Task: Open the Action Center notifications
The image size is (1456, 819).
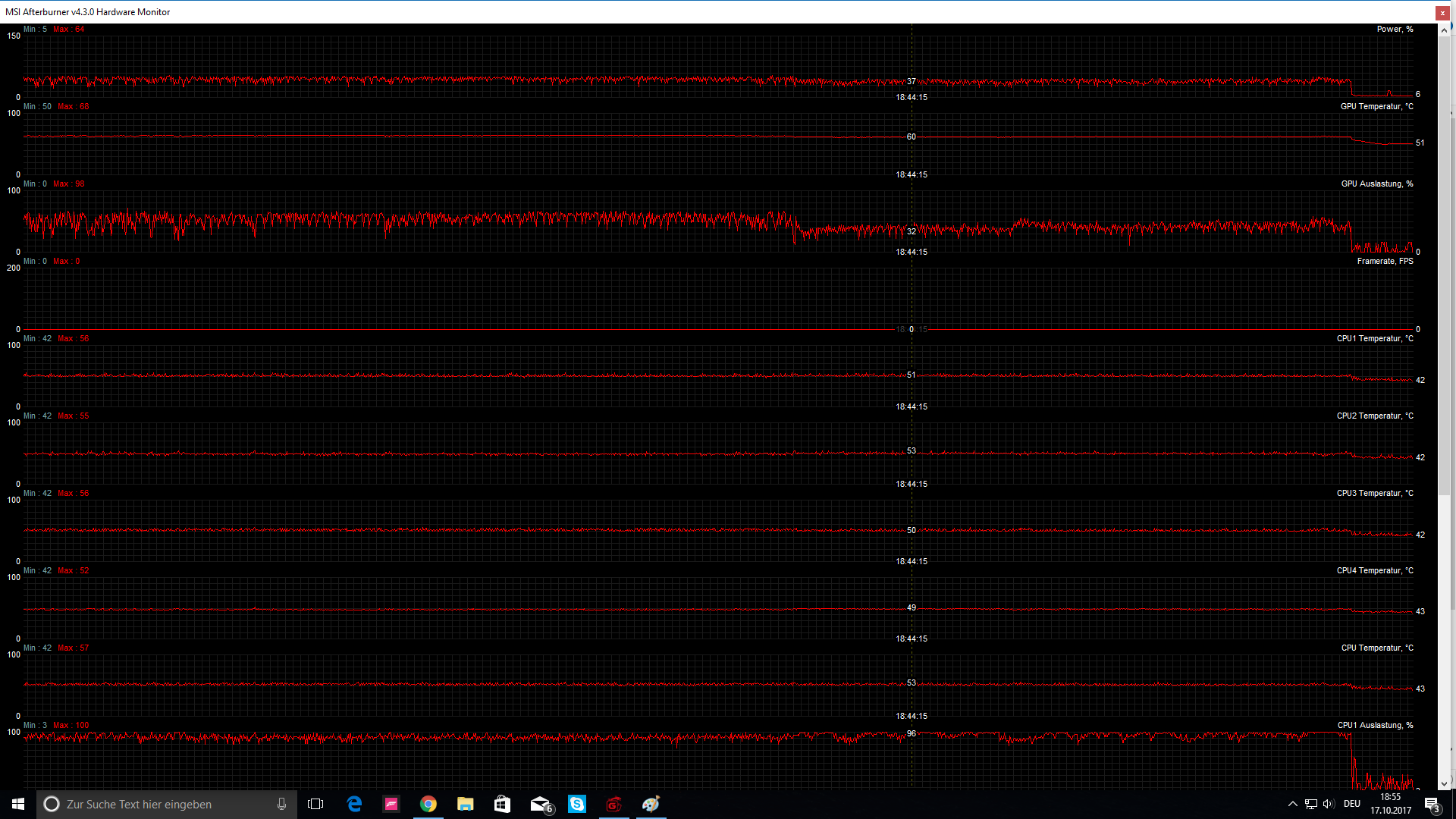Action: click(1432, 804)
